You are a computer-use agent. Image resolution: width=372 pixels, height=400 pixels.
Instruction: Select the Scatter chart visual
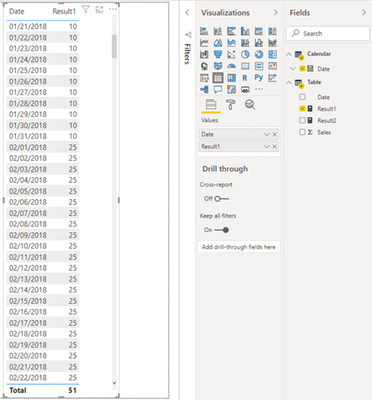pos(231,54)
